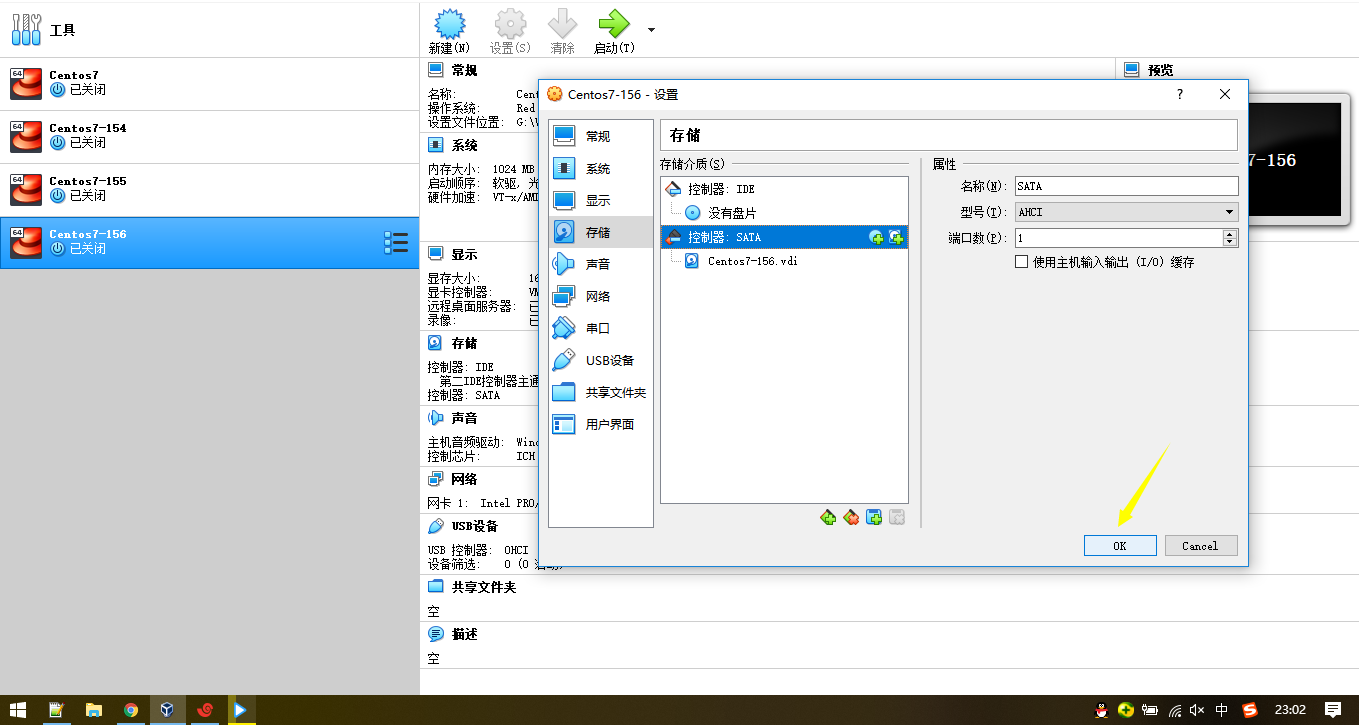This screenshot has width=1359, height=725.
Task: Click the OK button
Action: (1120, 545)
